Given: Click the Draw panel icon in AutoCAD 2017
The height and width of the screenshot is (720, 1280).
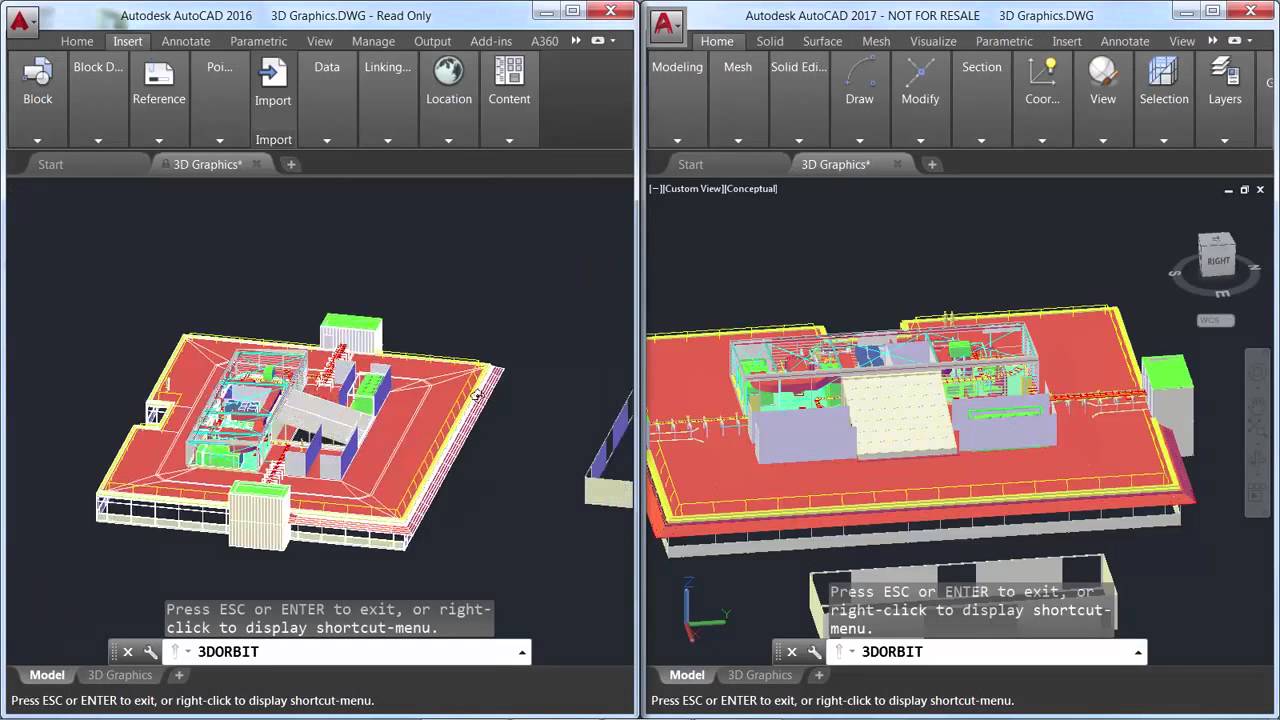Looking at the screenshot, I should pos(860,72).
